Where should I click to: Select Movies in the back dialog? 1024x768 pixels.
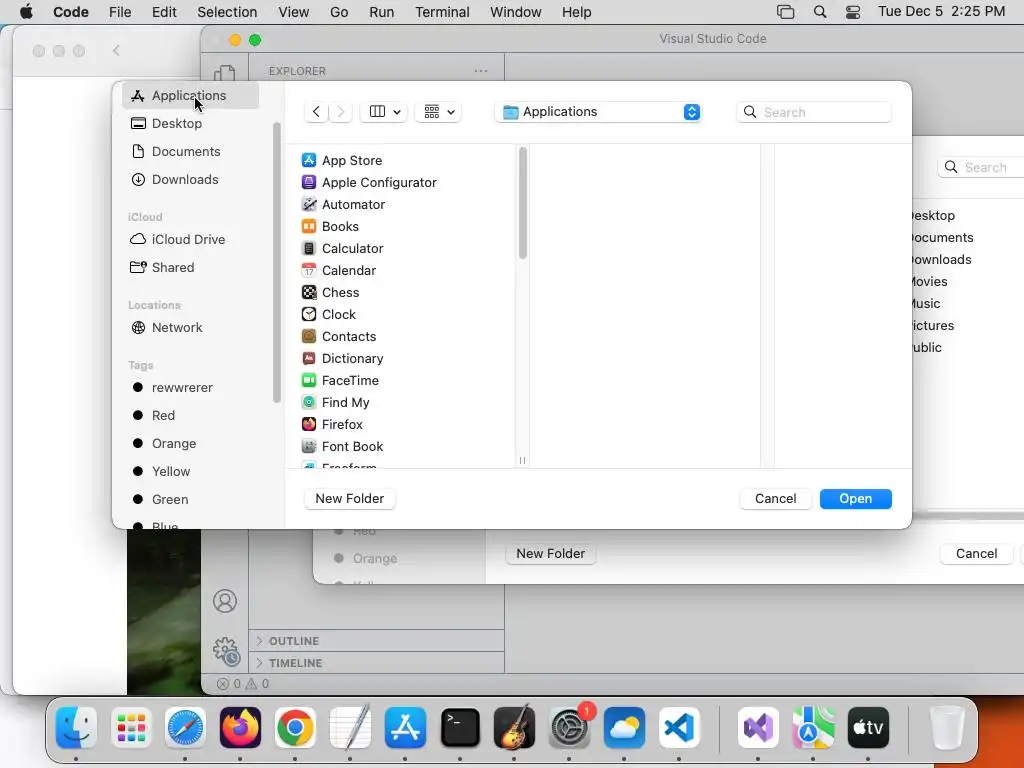[x=929, y=281]
